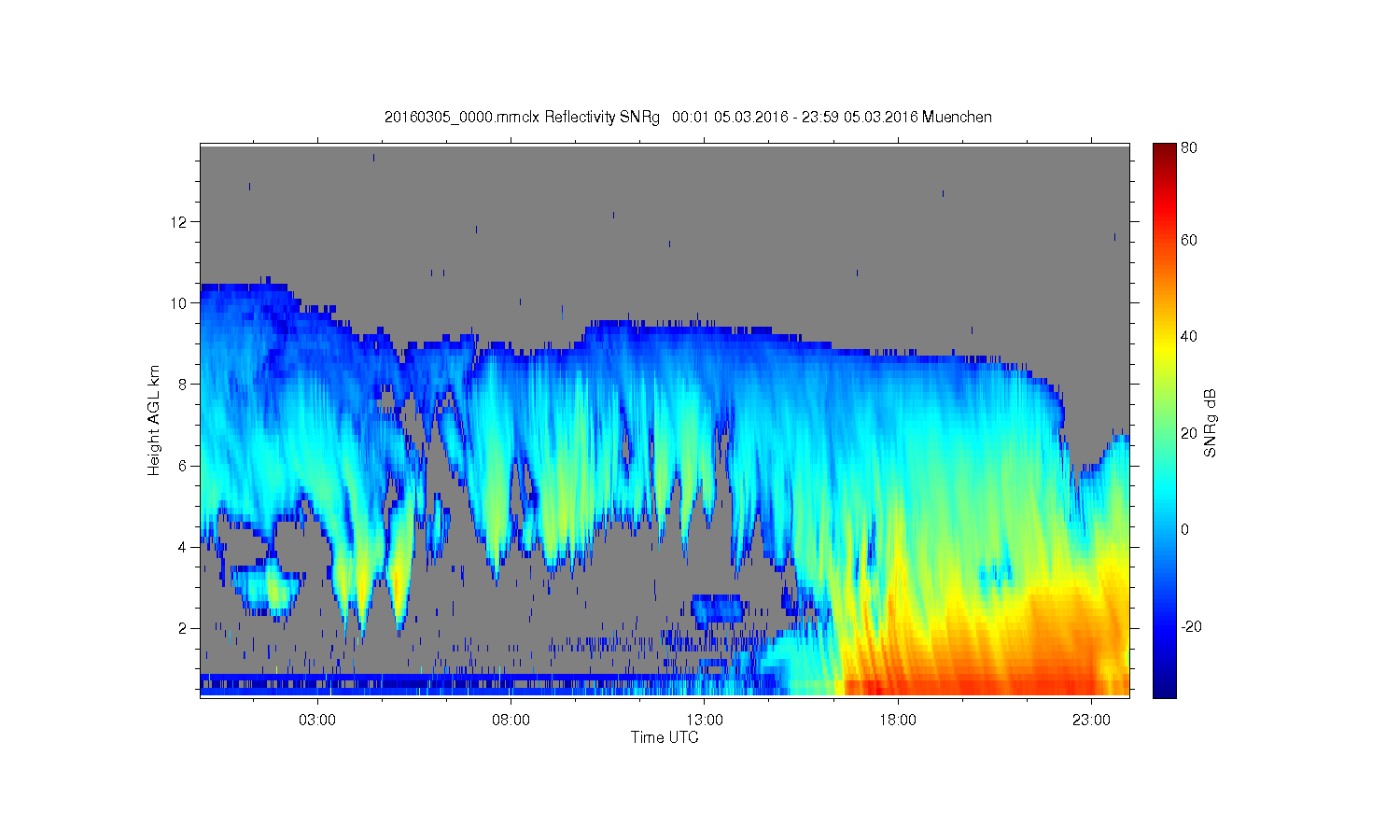Screen dimensions: 1400x840
Task: Click the colorbar value 60
Action: pyautogui.click(x=1189, y=241)
